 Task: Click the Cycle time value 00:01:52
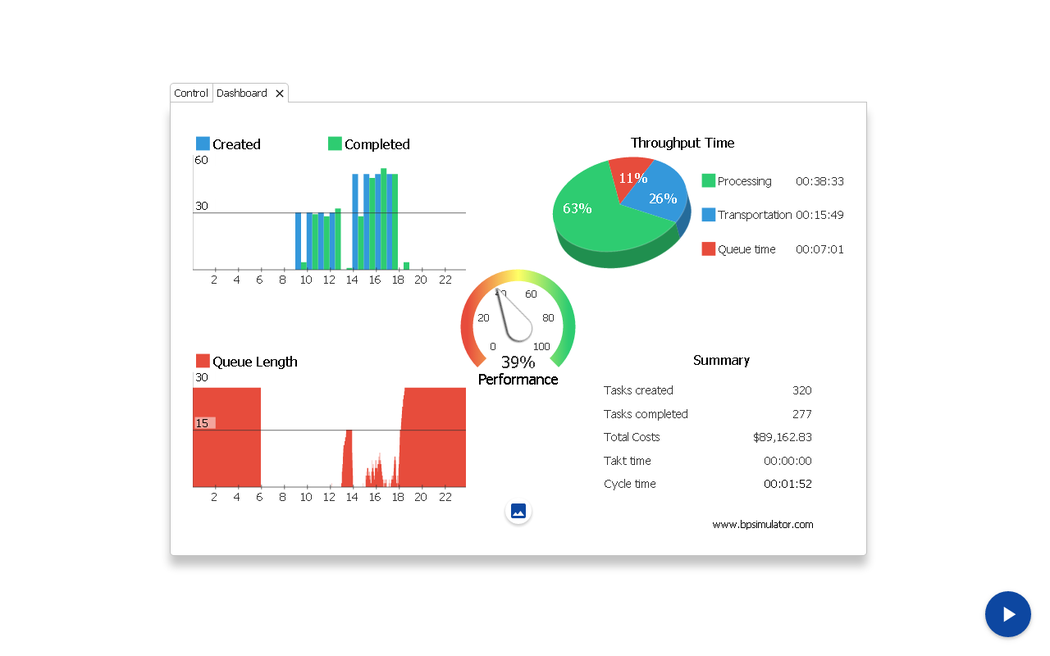click(x=787, y=484)
